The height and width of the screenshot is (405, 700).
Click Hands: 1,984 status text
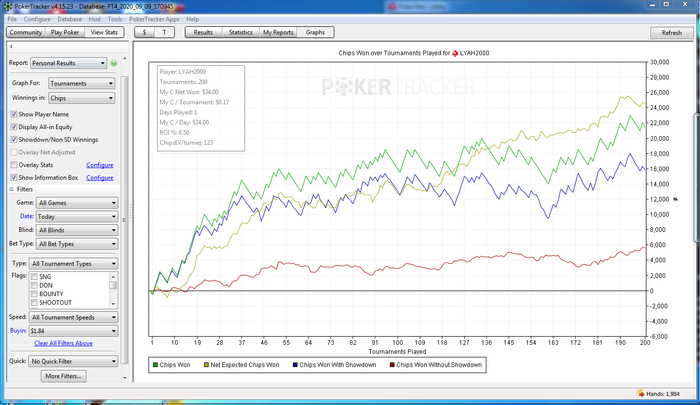click(663, 393)
